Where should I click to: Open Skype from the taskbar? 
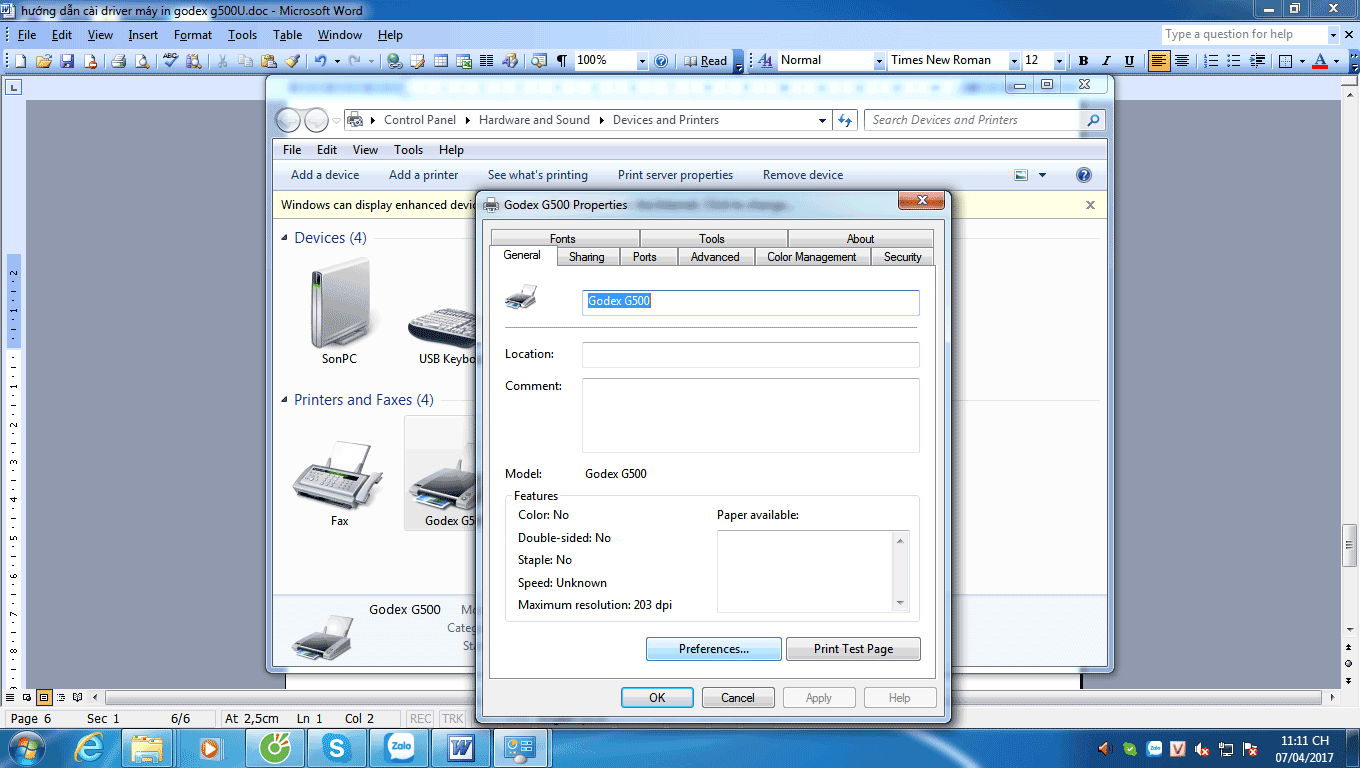[337, 747]
